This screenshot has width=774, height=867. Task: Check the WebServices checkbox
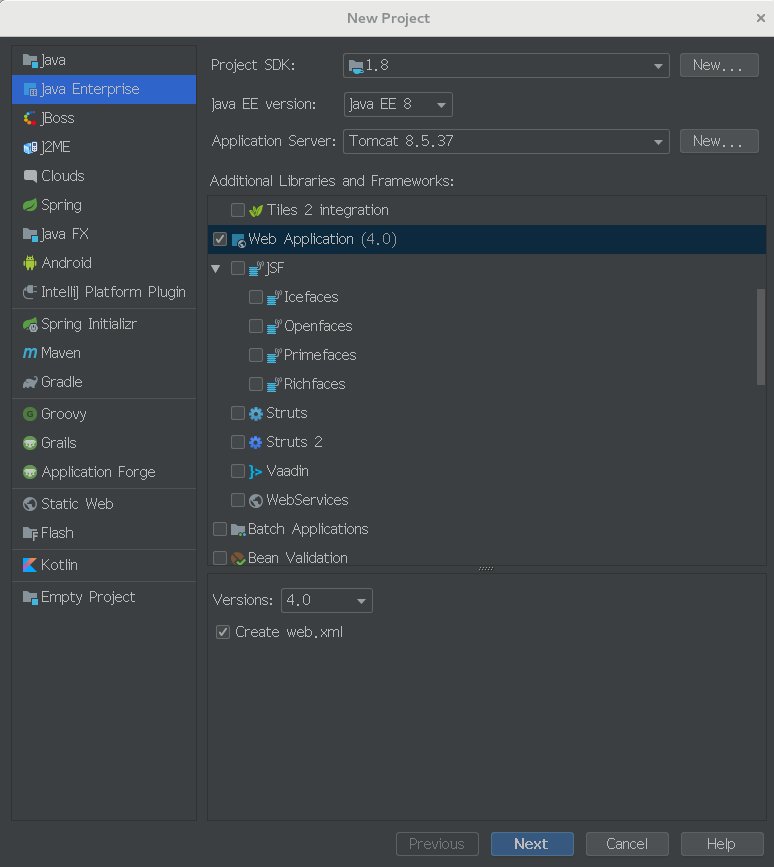[x=238, y=500]
